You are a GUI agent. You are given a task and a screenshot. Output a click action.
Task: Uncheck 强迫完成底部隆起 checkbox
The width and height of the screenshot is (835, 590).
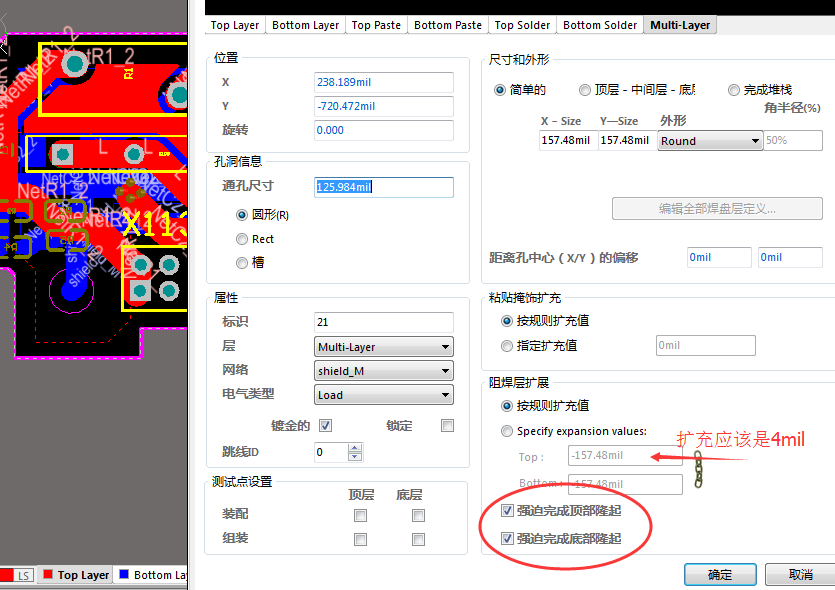point(507,538)
